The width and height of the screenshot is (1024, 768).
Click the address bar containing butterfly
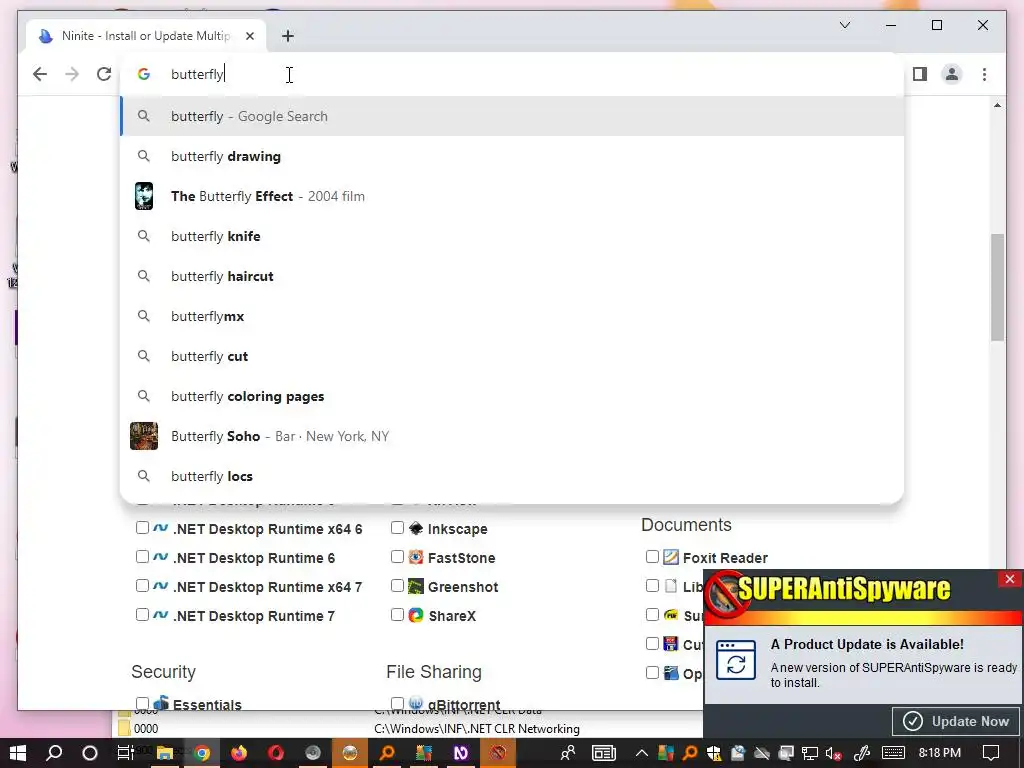pos(512,74)
